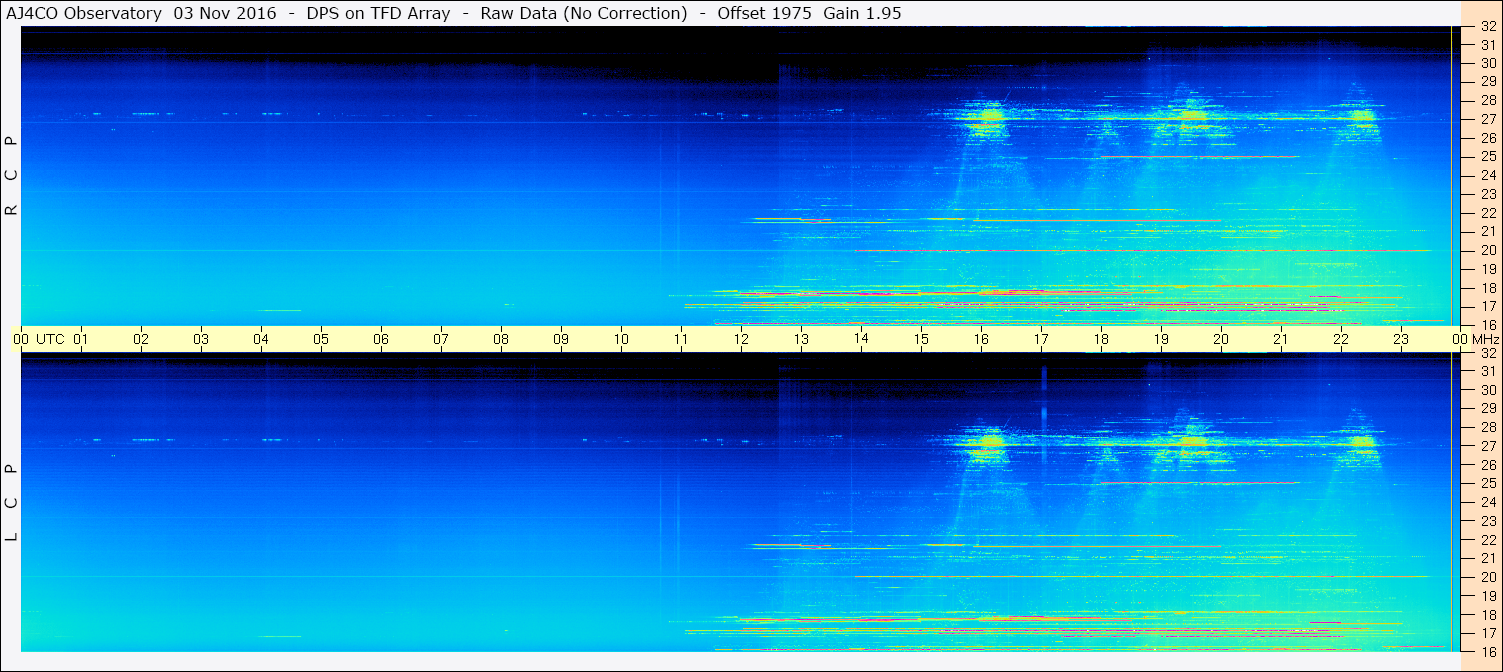
Task: Click the 16 UTC hour marker
Action: (x=981, y=339)
